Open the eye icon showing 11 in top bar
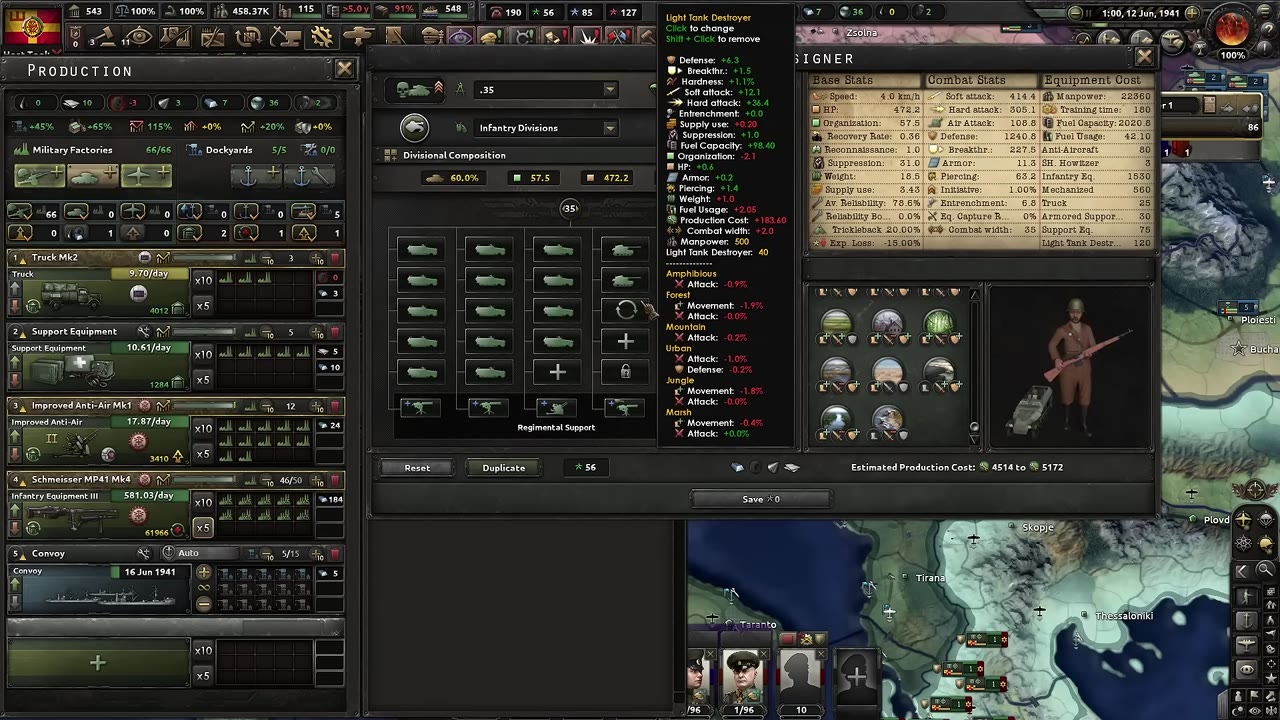 [139, 38]
